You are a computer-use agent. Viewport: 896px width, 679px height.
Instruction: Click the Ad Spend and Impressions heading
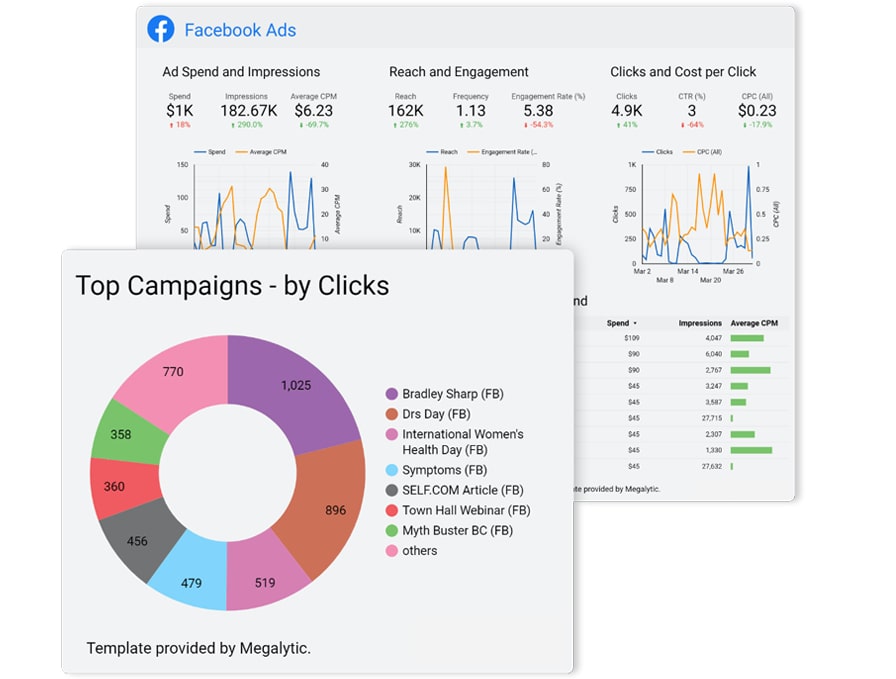coord(241,72)
